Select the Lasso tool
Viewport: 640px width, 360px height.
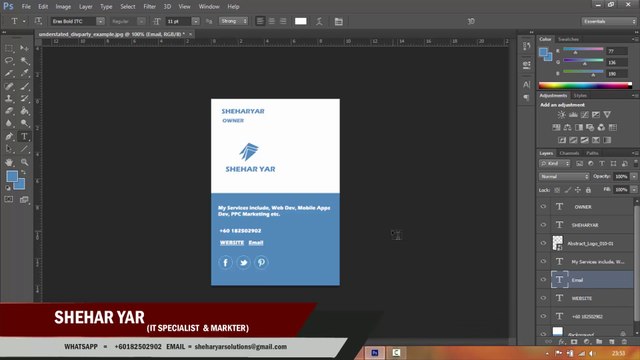point(9,61)
